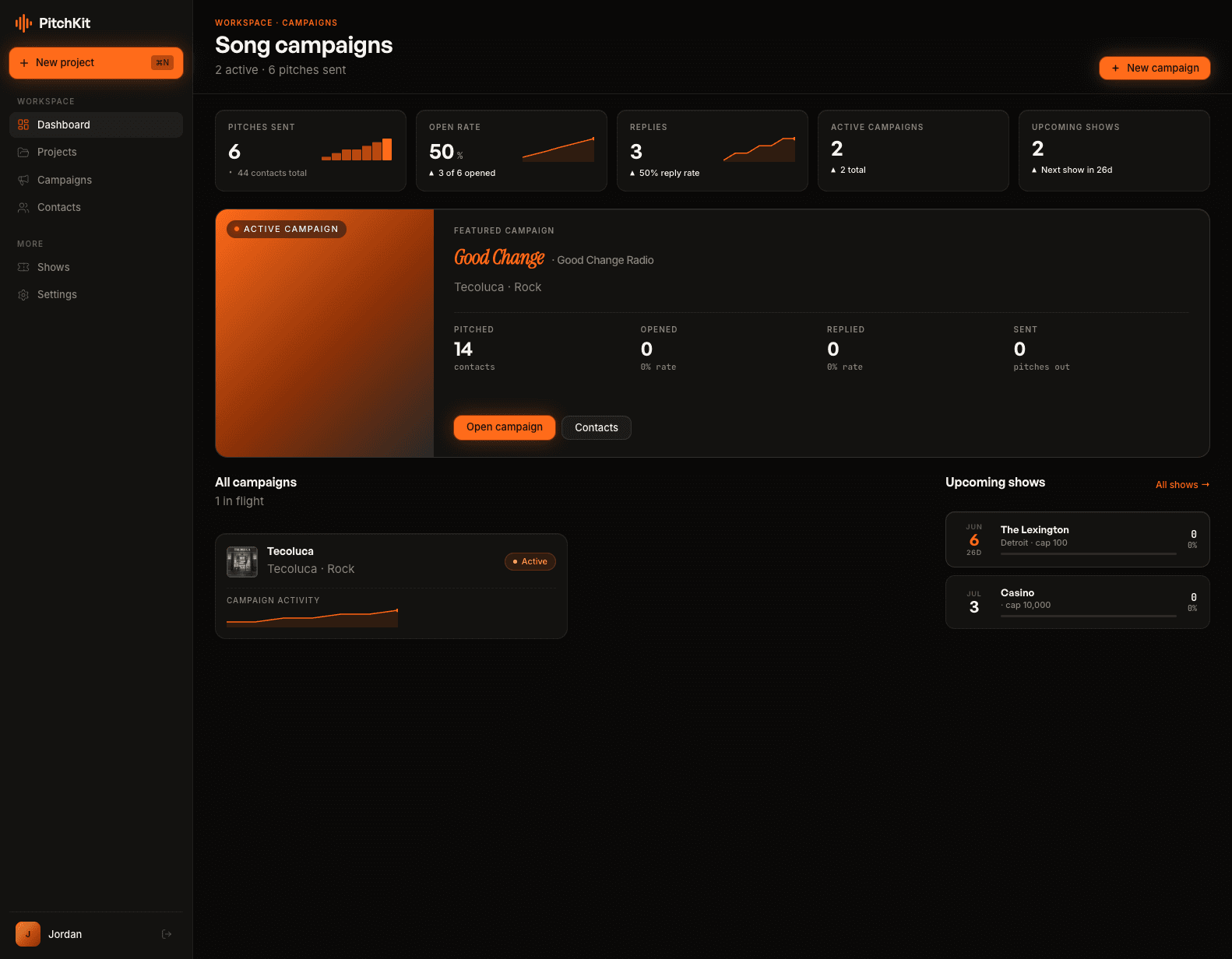
Task: Click the Settings gear icon
Action: pos(23,294)
